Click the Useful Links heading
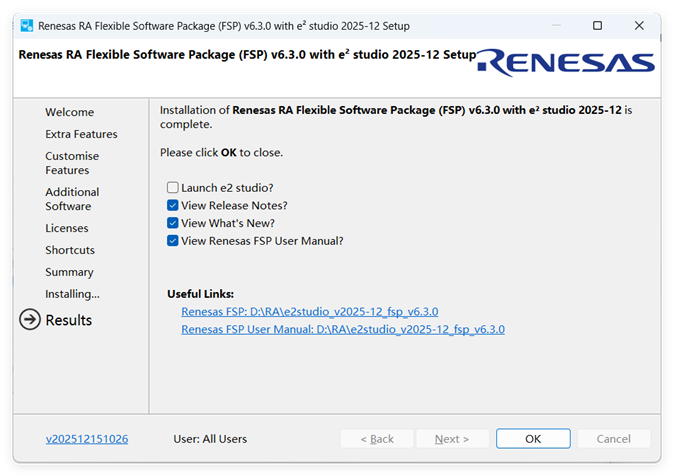This screenshot has width=674, height=476. click(x=200, y=294)
